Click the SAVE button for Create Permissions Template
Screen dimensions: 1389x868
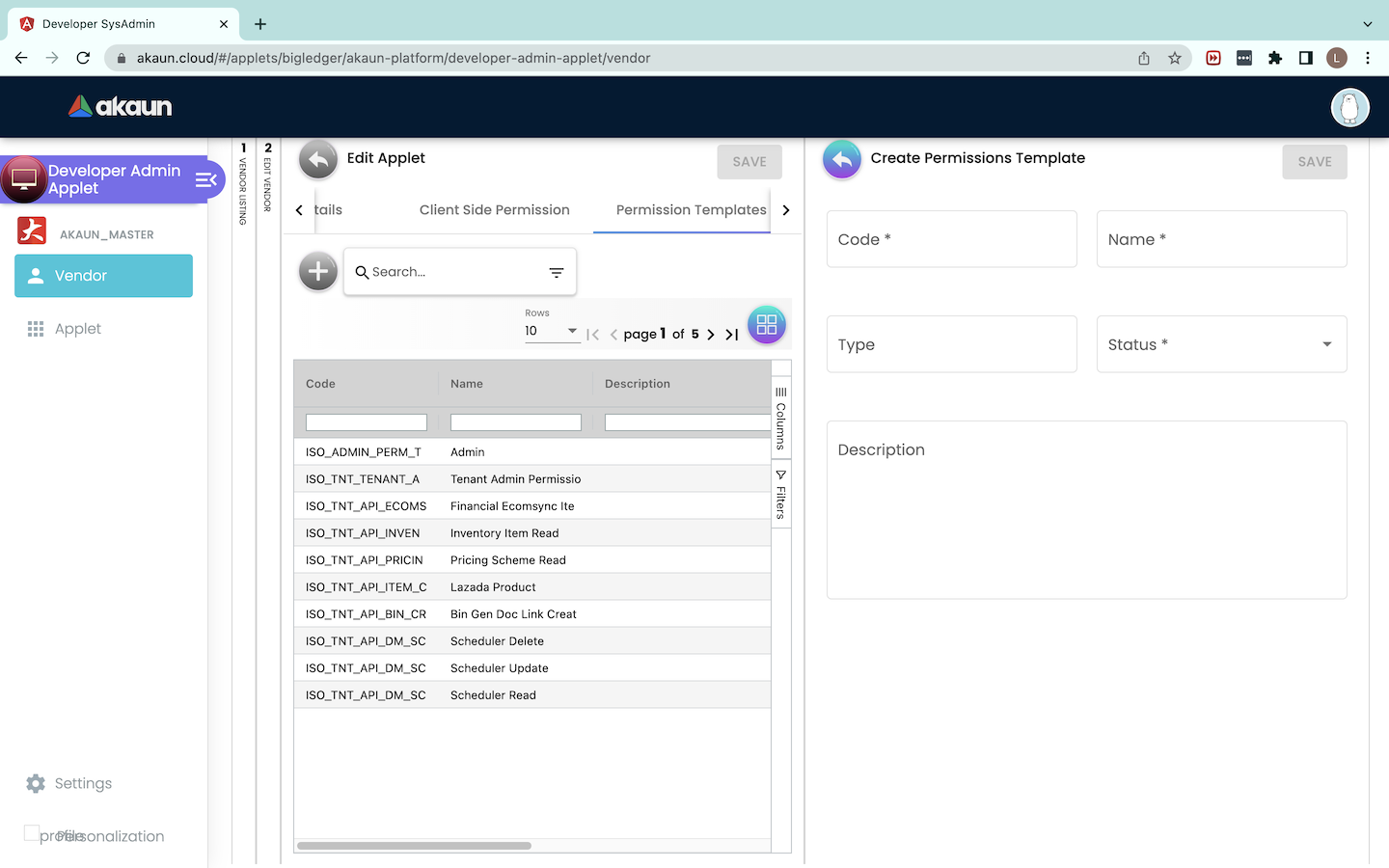tap(1314, 162)
